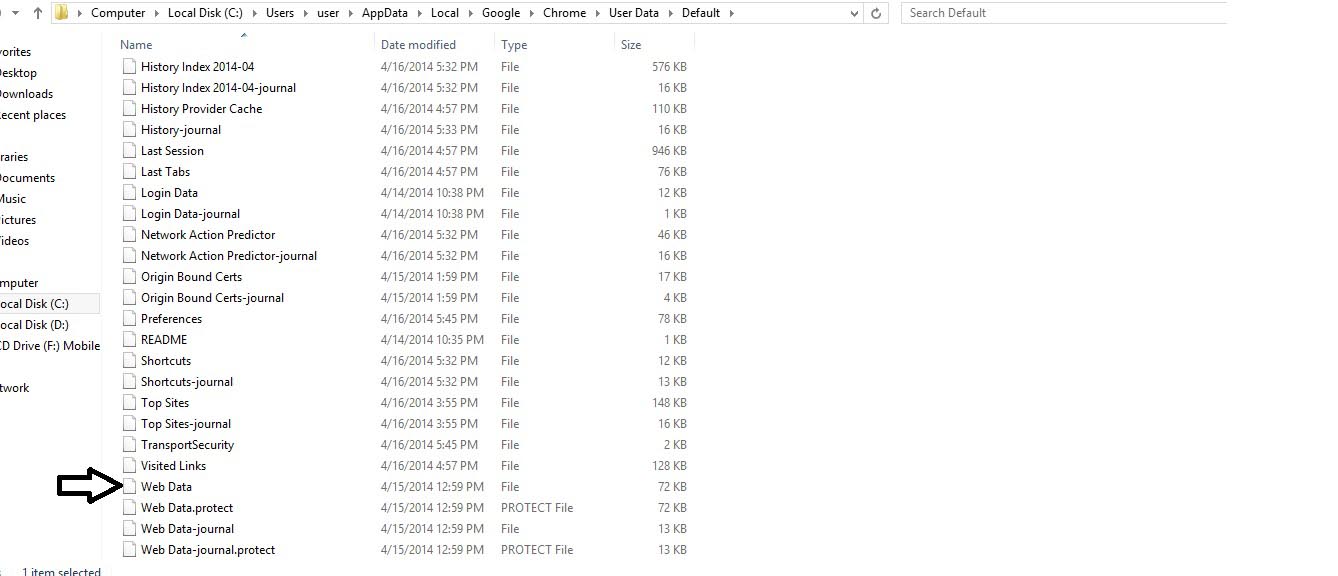Open the address bar history dropdown

pos(854,13)
